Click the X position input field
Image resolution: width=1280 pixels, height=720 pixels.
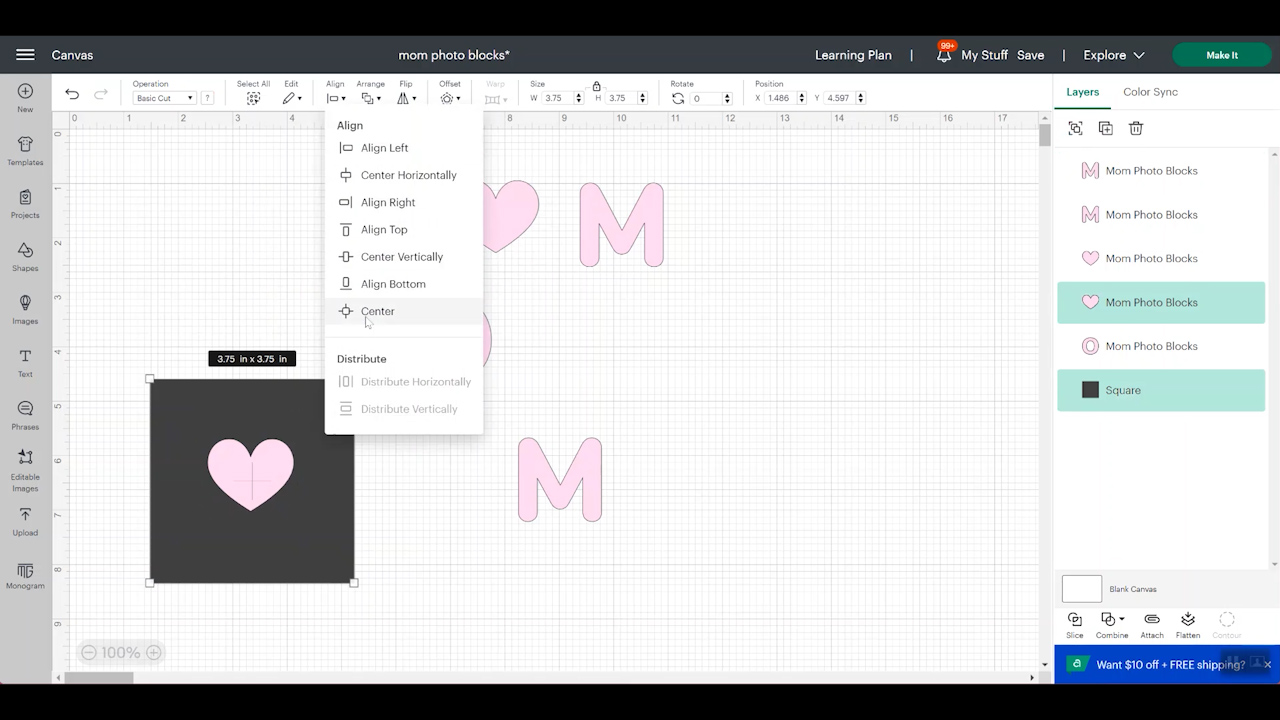point(780,98)
